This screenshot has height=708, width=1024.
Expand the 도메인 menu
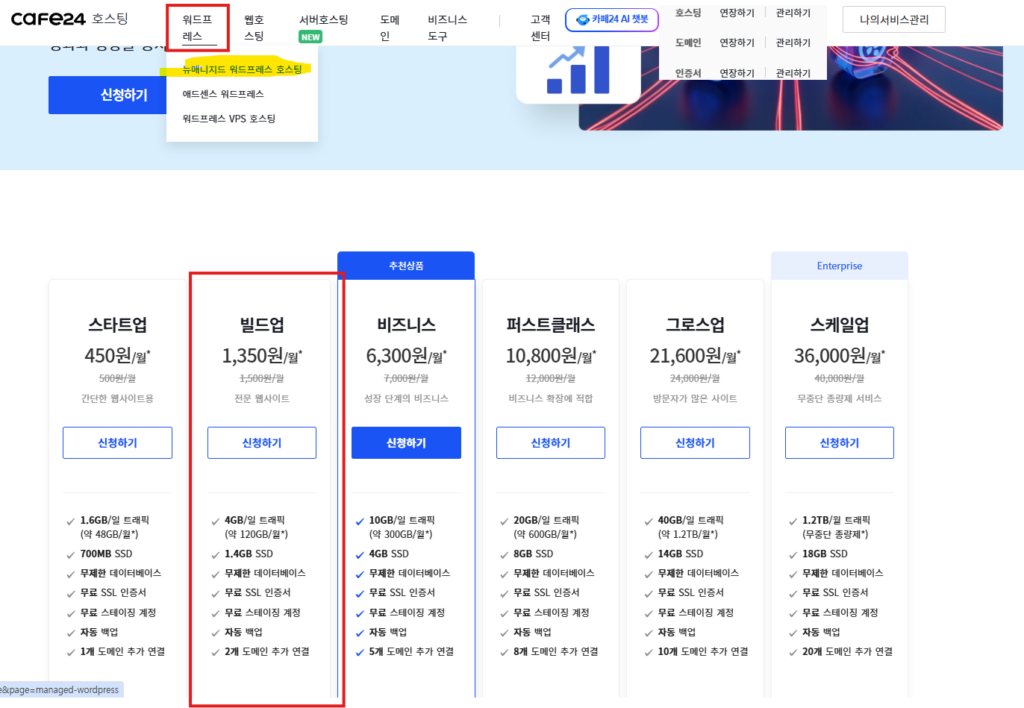pyautogui.click(x=390, y=27)
